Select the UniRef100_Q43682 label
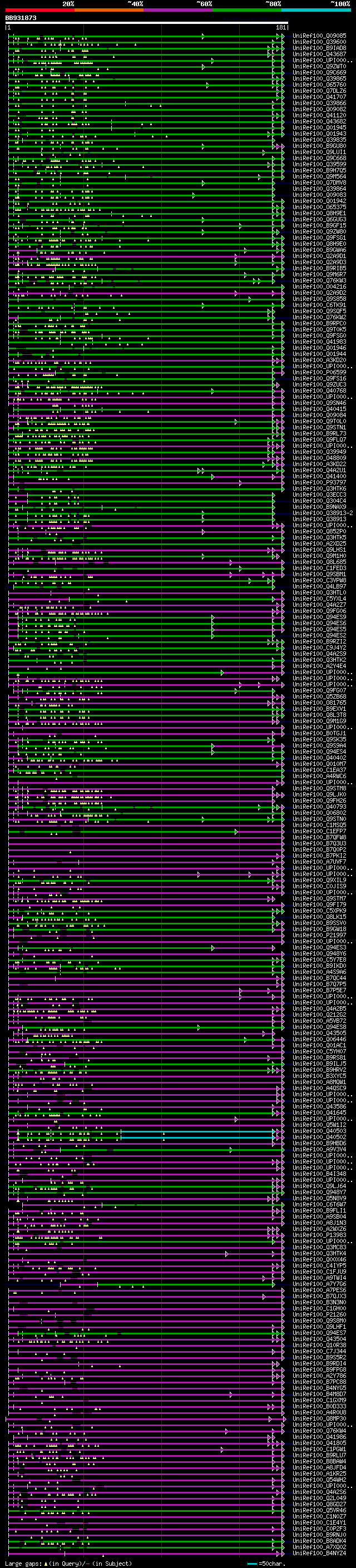Screen dimensions: 356x1568 coord(319,122)
